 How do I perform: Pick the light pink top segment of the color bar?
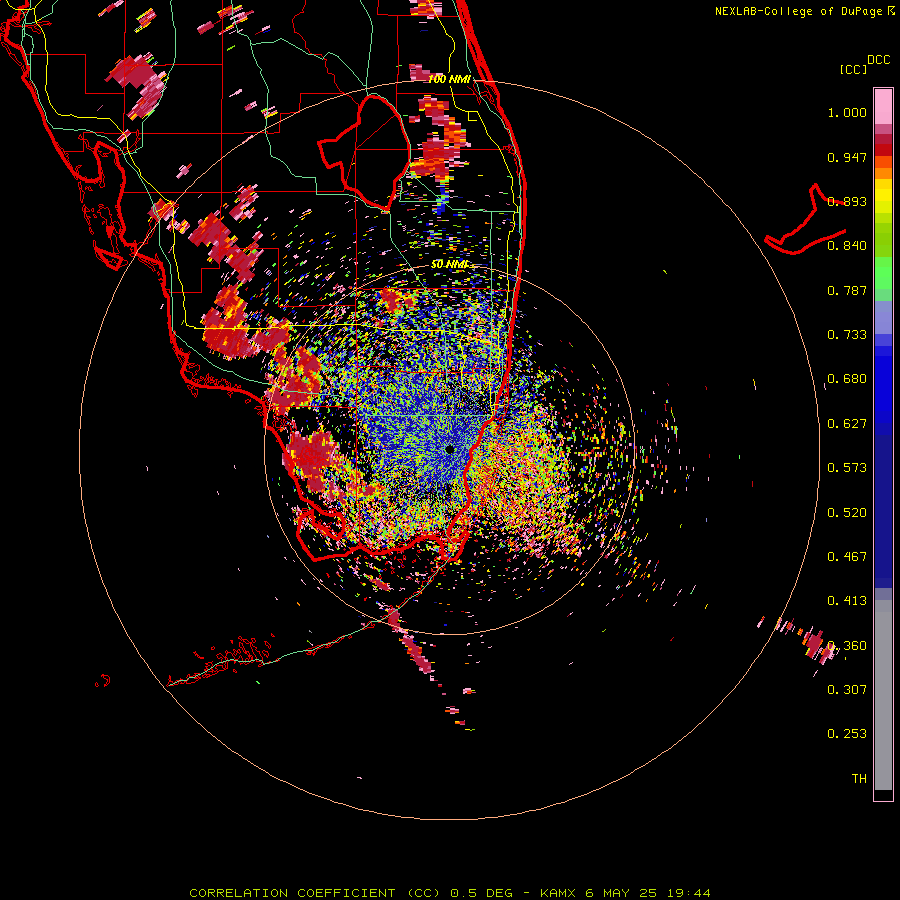pos(883,106)
